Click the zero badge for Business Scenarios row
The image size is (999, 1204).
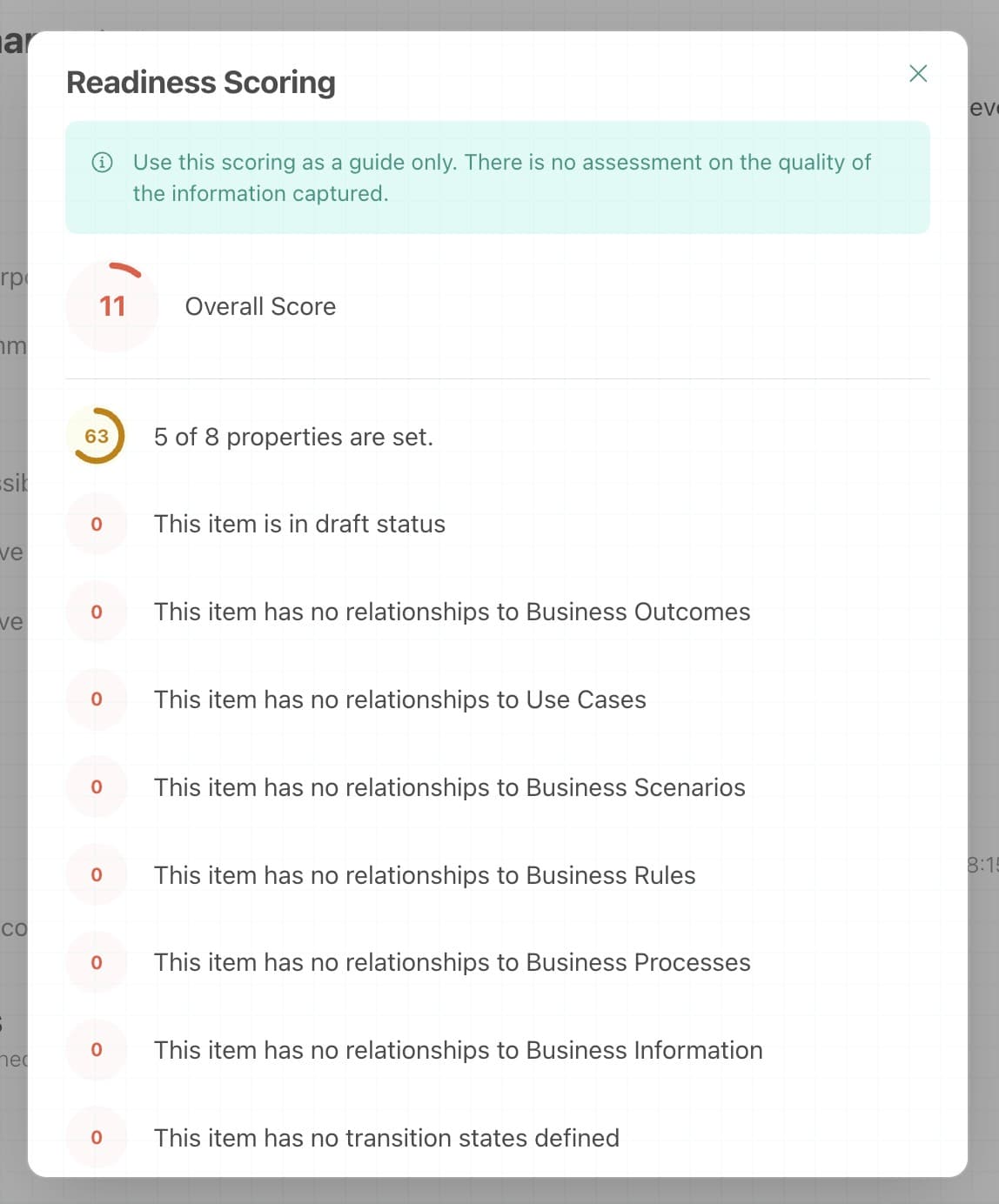point(97,786)
